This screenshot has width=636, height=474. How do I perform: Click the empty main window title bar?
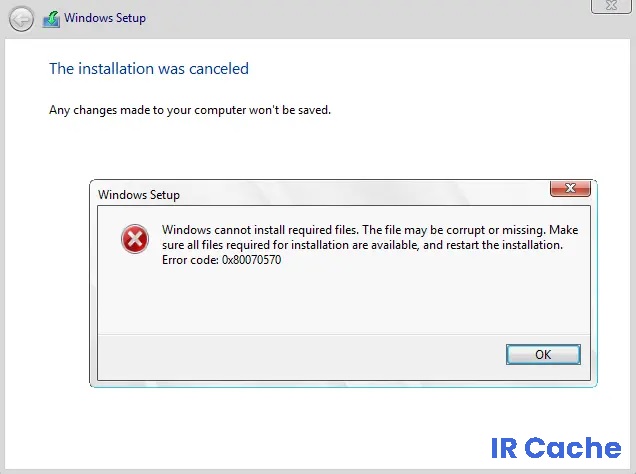pos(365,19)
